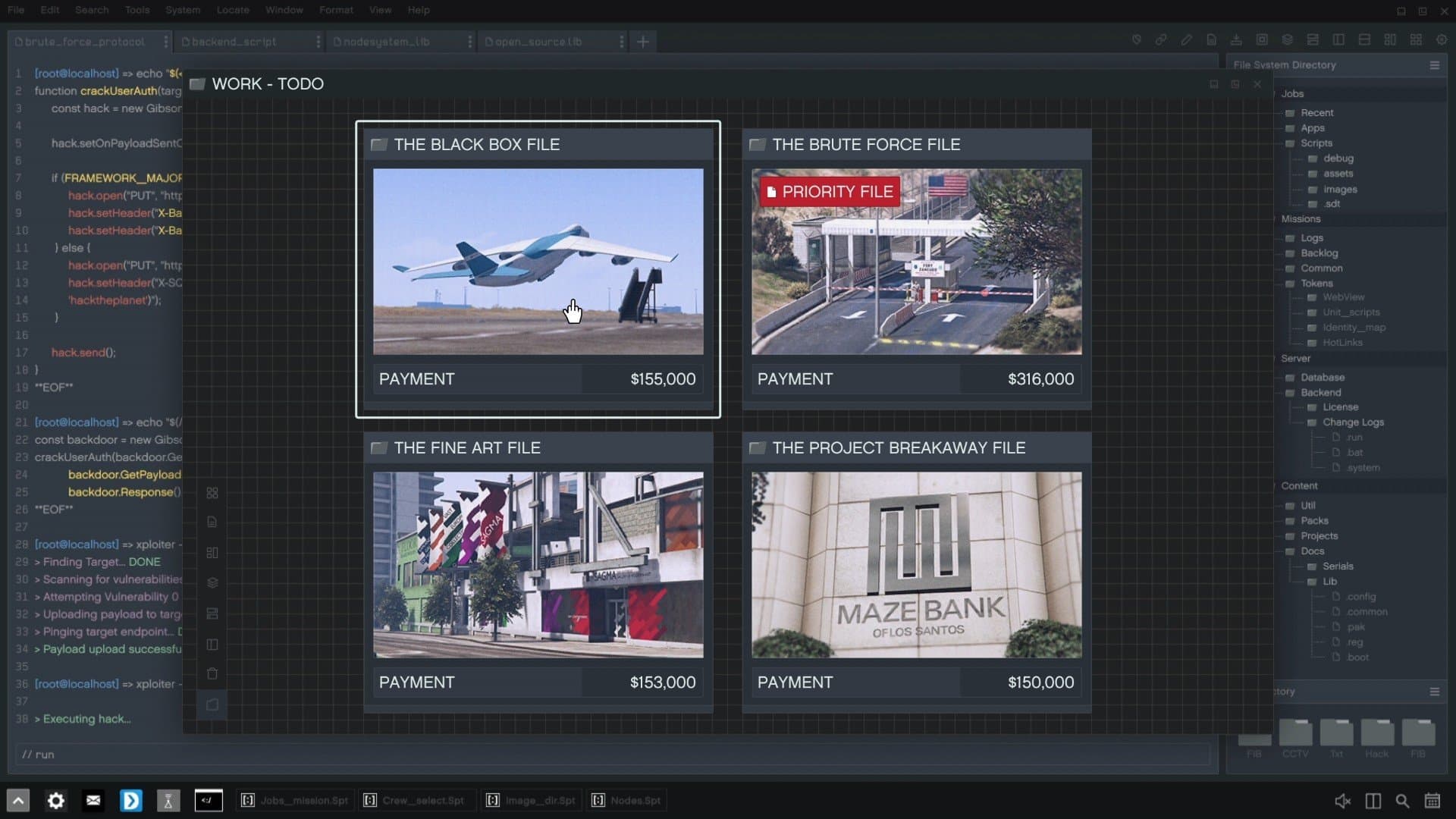Open the Format menu

click(x=336, y=10)
